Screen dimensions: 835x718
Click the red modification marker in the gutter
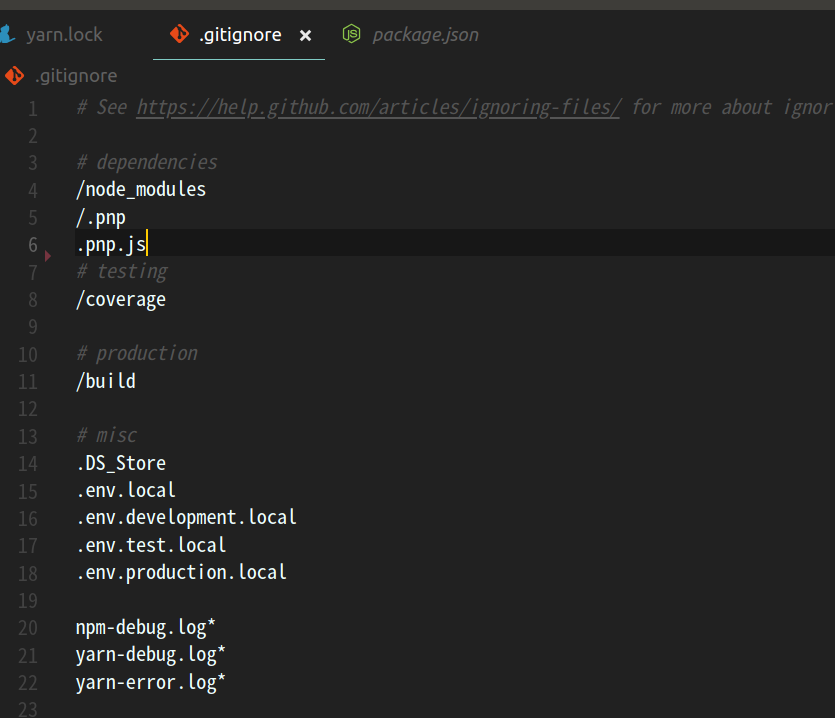[47, 256]
